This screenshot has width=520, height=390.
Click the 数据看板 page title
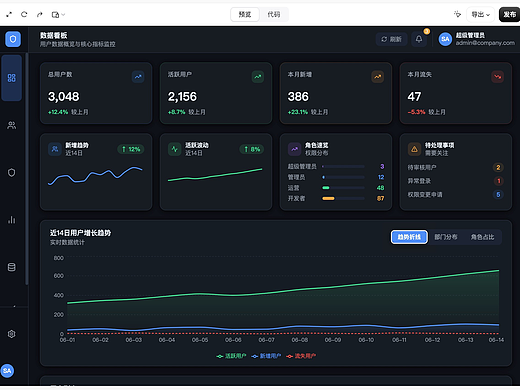[53, 35]
